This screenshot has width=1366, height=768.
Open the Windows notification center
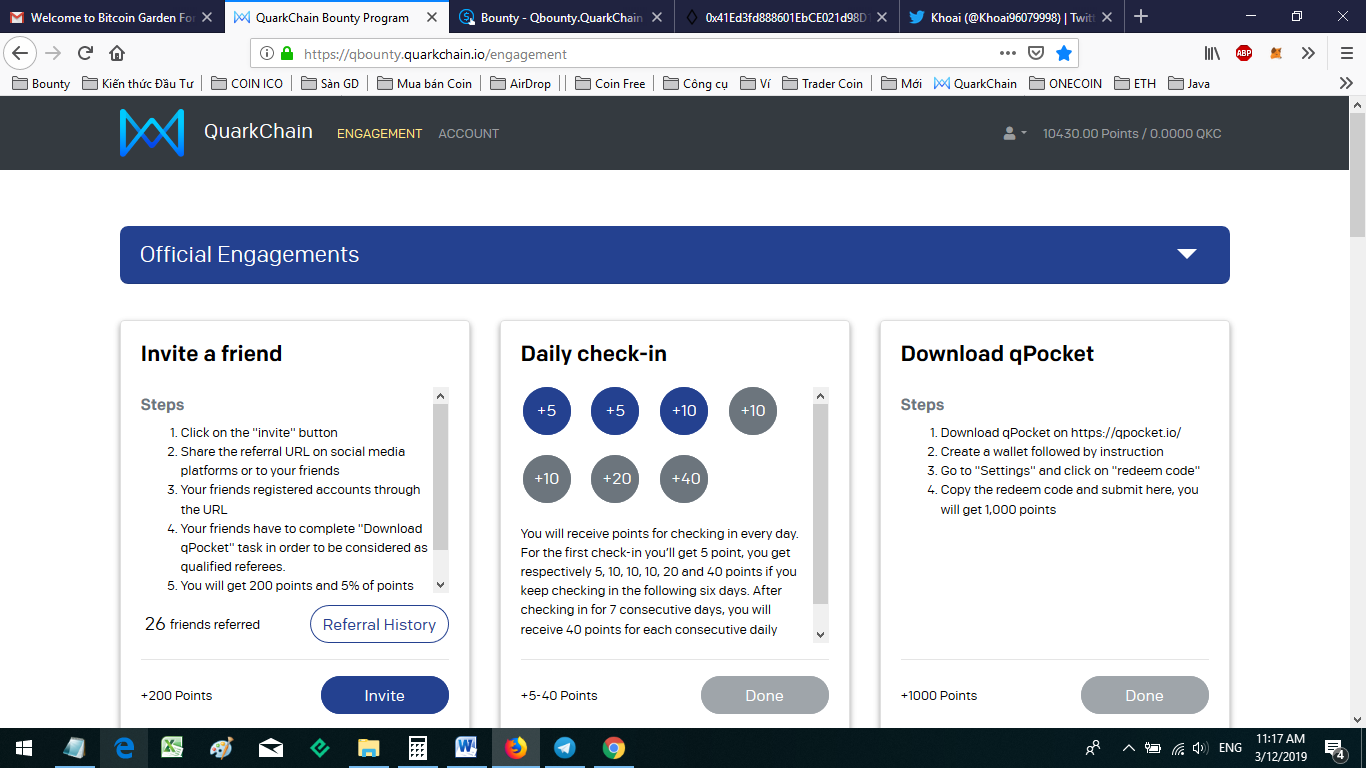pyautogui.click(x=1334, y=748)
